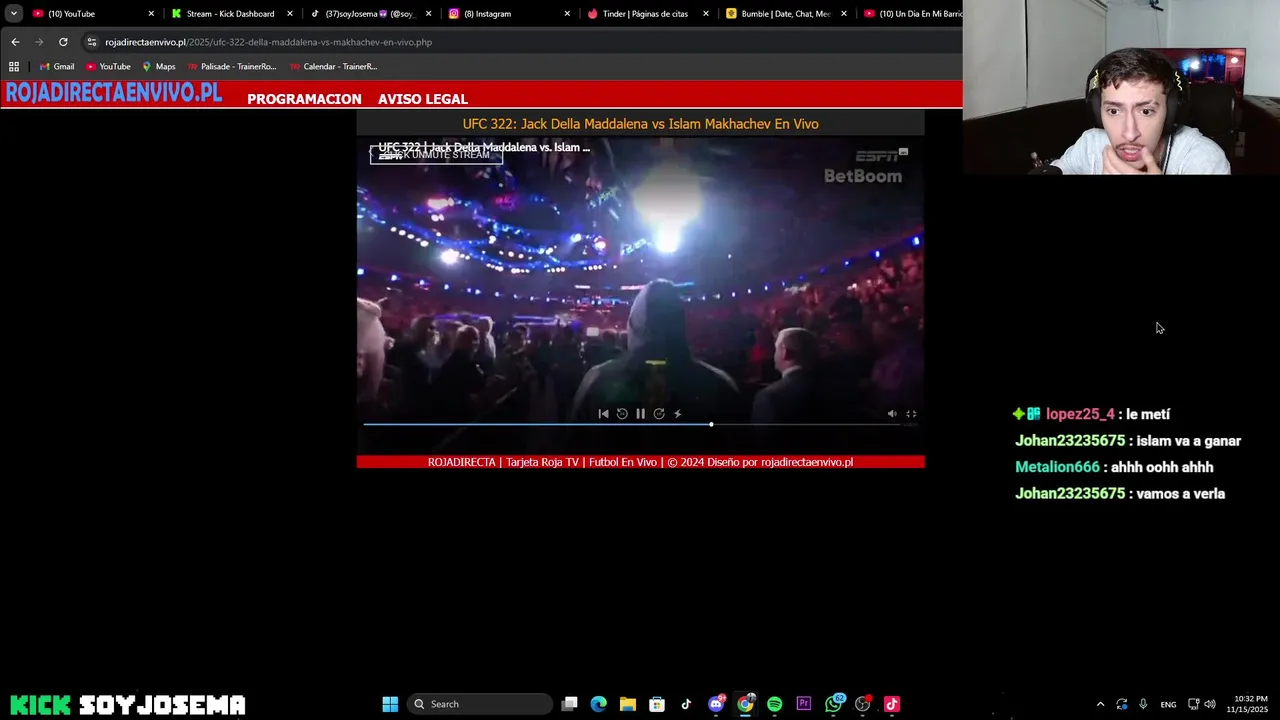Switch to Chrome in the taskbar
Image resolution: width=1280 pixels, height=720 pixels.
745,704
